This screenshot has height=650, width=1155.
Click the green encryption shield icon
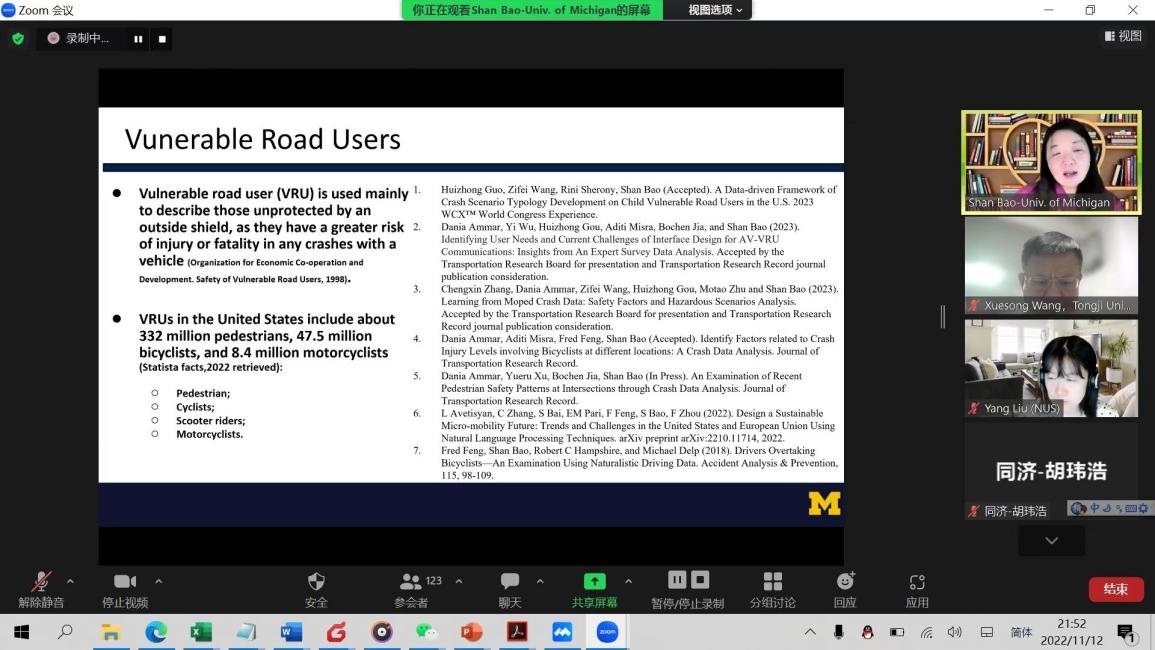18,39
